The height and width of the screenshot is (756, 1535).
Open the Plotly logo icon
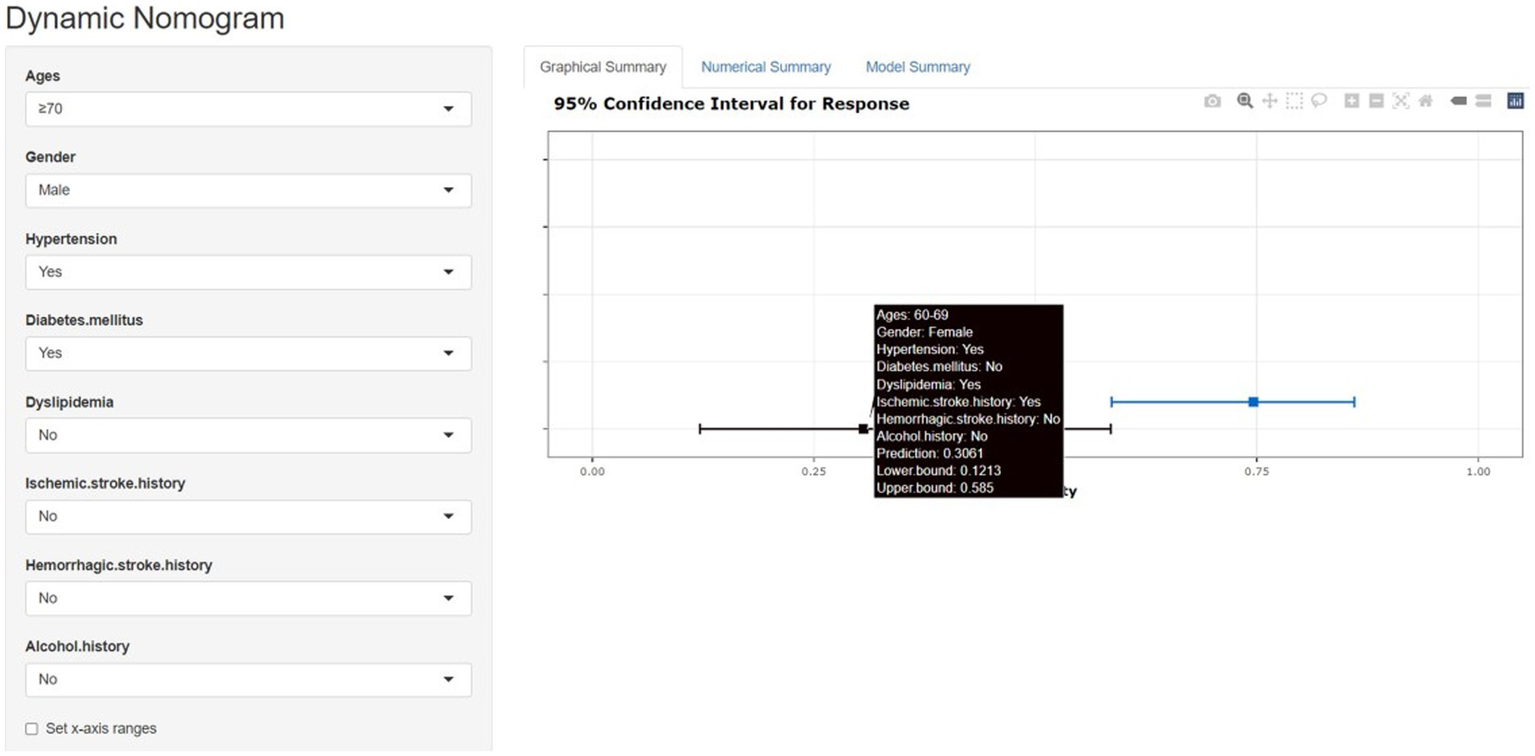pyautogui.click(x=1515, y=101)
